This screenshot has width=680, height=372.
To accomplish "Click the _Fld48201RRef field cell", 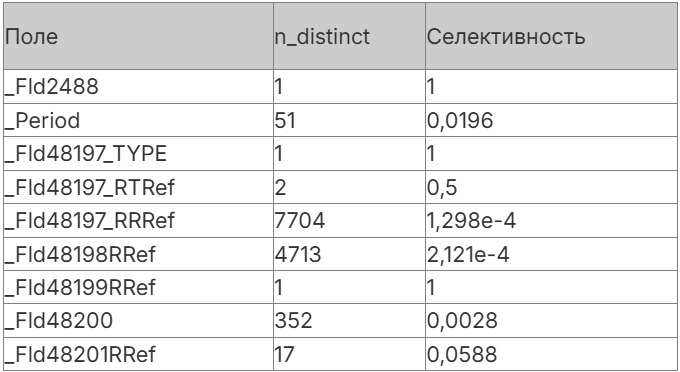I will click(138, 354).
